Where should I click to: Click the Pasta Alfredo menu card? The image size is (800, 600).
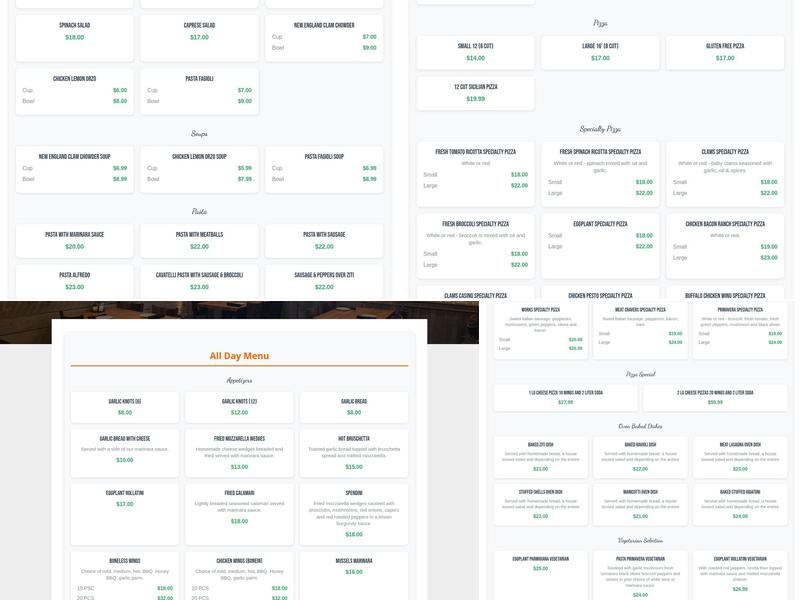(74, 280)
